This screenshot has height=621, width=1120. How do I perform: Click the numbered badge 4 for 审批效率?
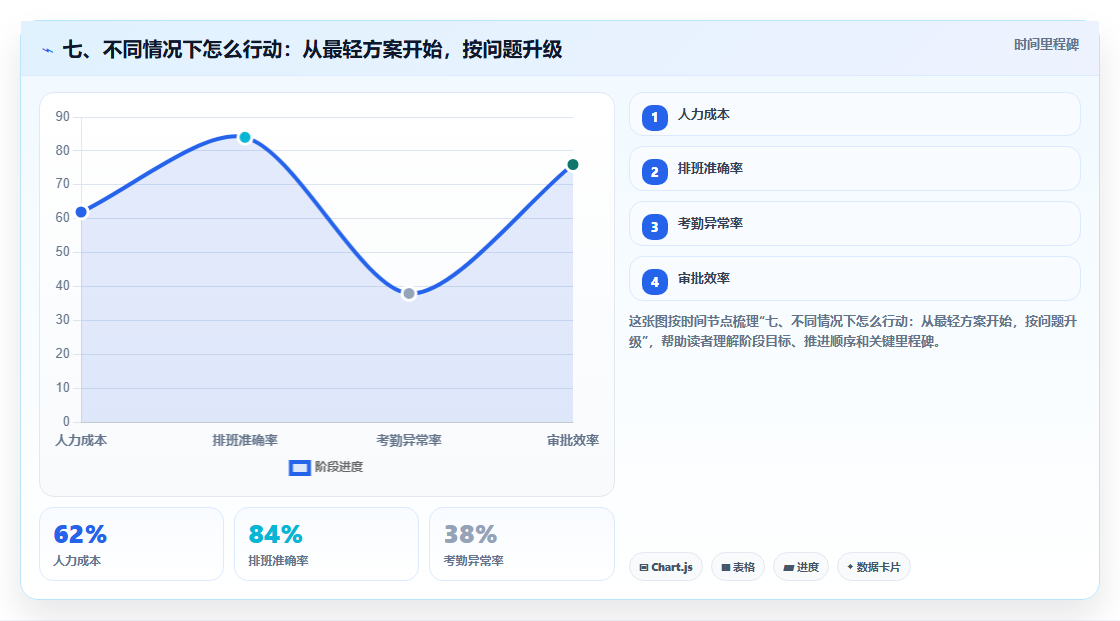click(x=654, y=282)
